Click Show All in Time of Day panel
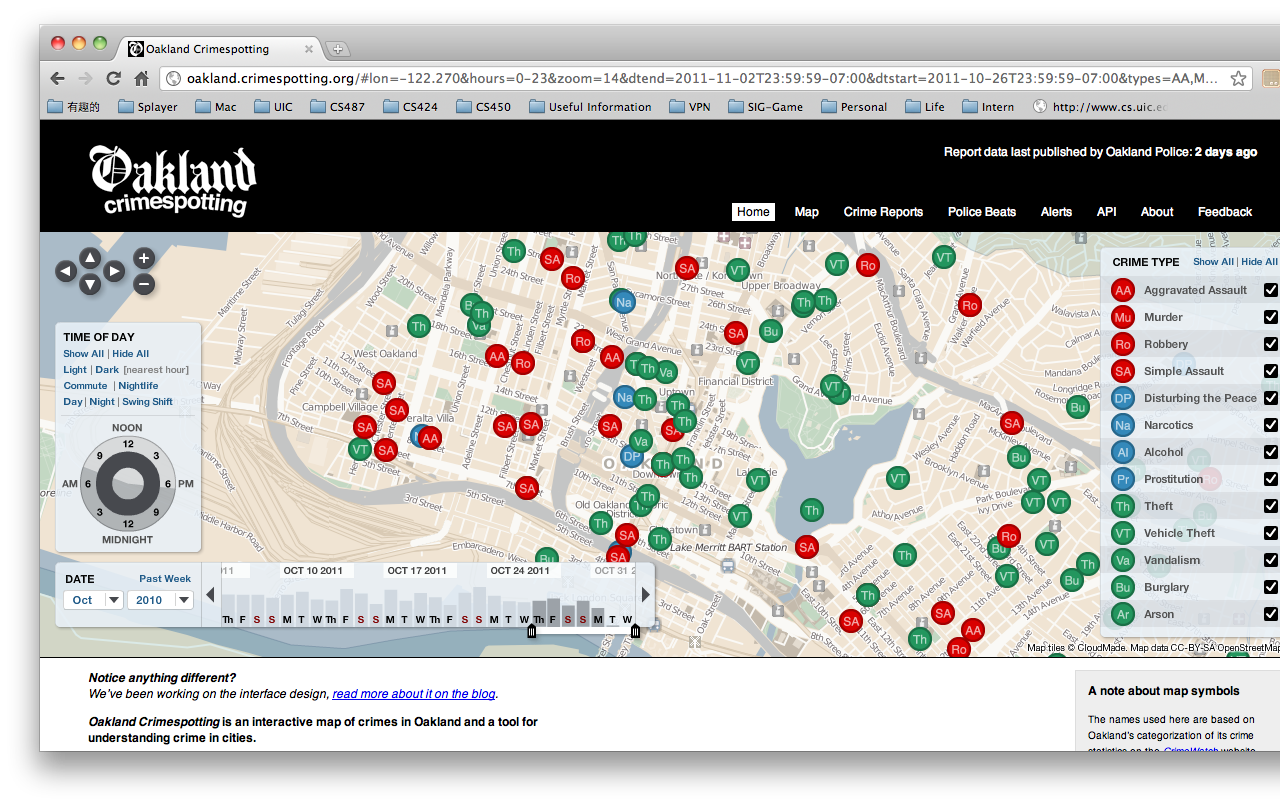The height and width of the screenshot is (800, 1280). (x=83, y=354)
